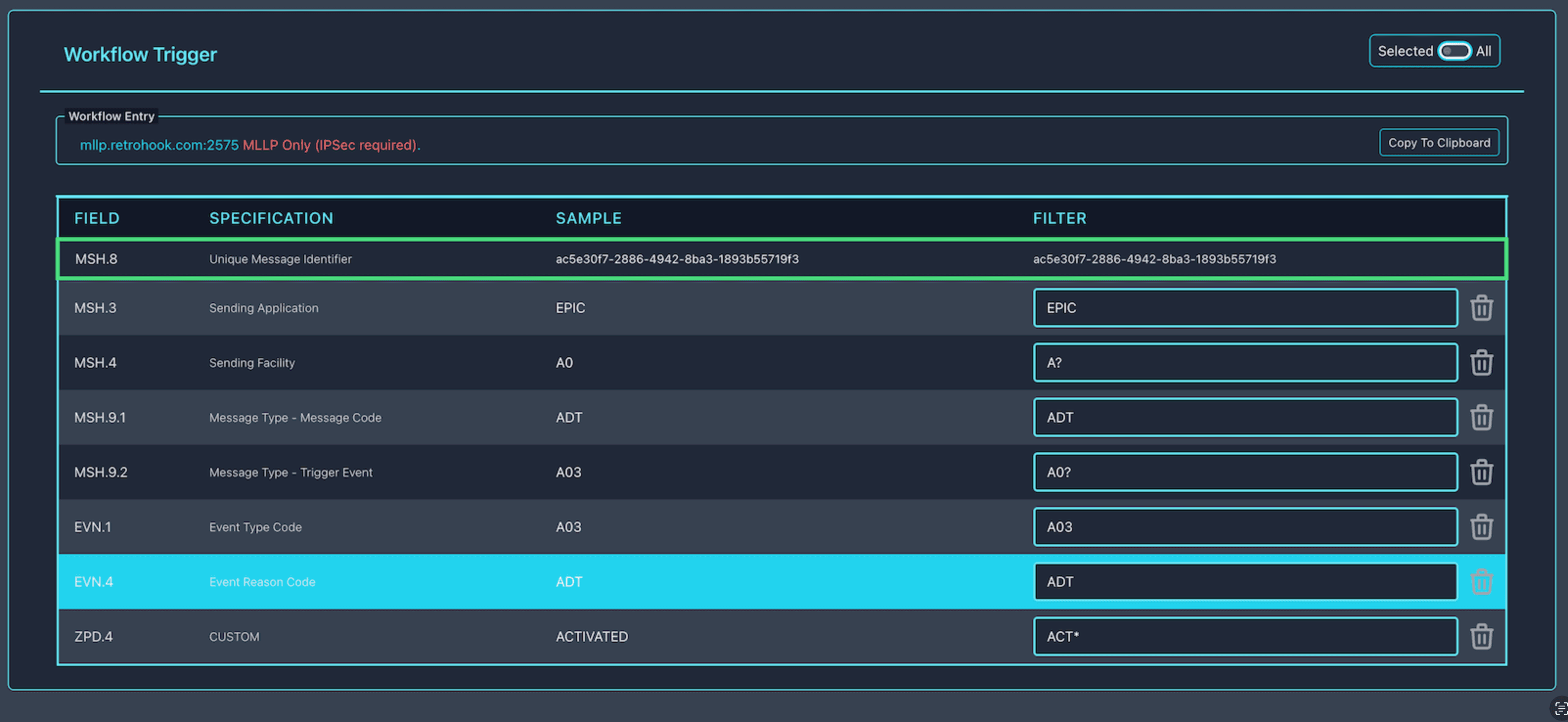This screenshot has height=722, width=1568.
Task: Edit the EPIC filter input for MSH.3
Action: pyautogui.click(x=1245, y=308)
